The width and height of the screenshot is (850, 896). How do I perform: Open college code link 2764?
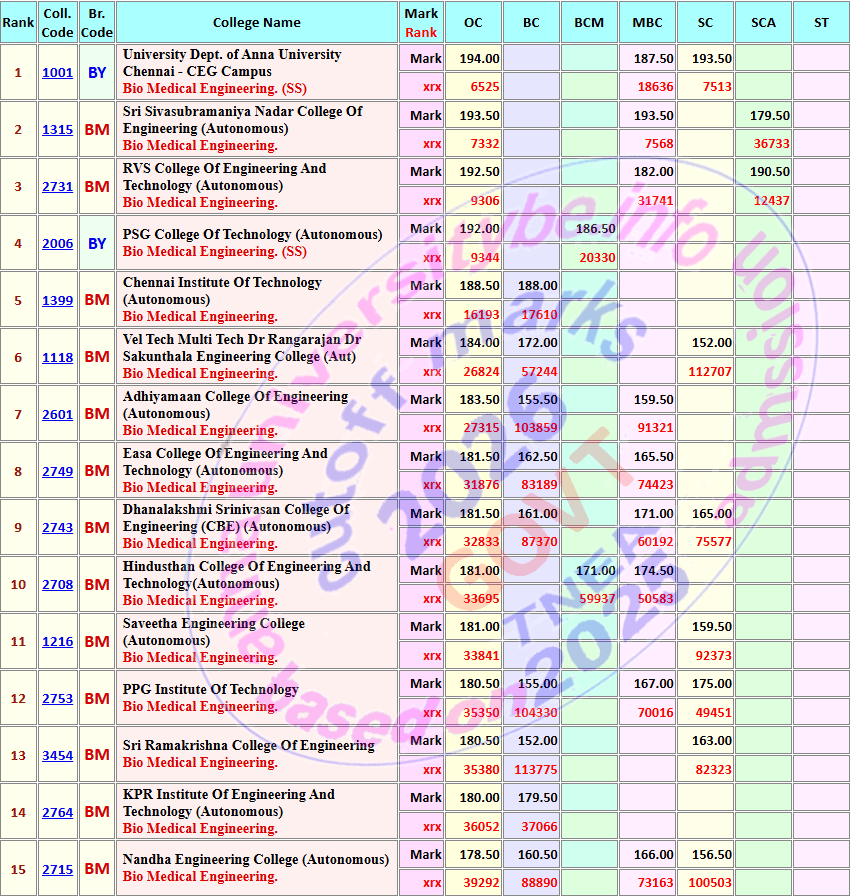[x=57, y=812]
